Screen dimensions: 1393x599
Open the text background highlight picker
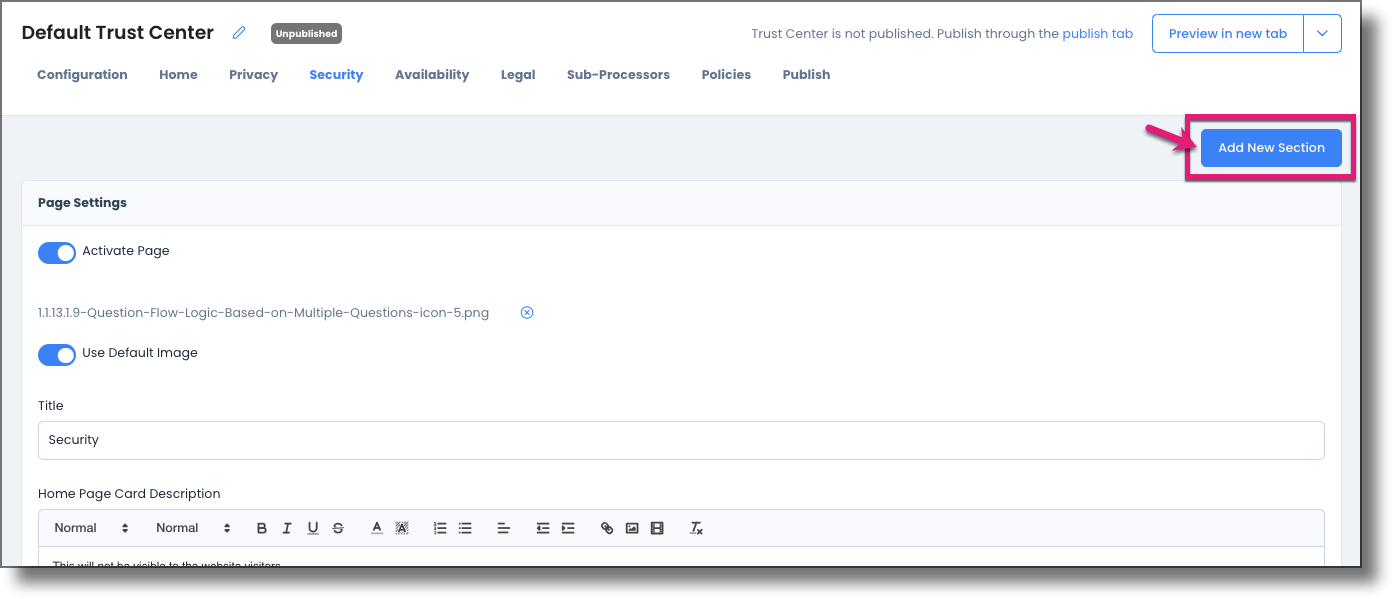[x=402, y=528]
